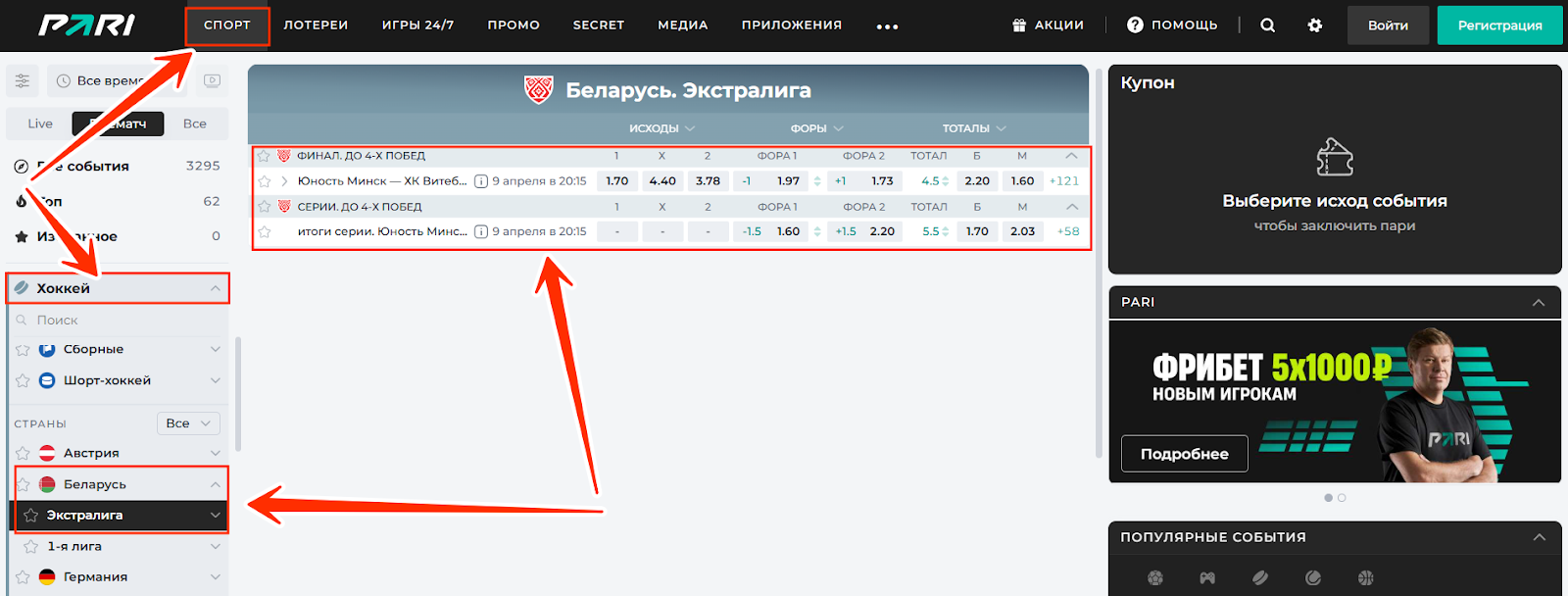Select basketball icon in popular events
The width and height of the screenshot is (1568, 596).
tap(1365, 577)
